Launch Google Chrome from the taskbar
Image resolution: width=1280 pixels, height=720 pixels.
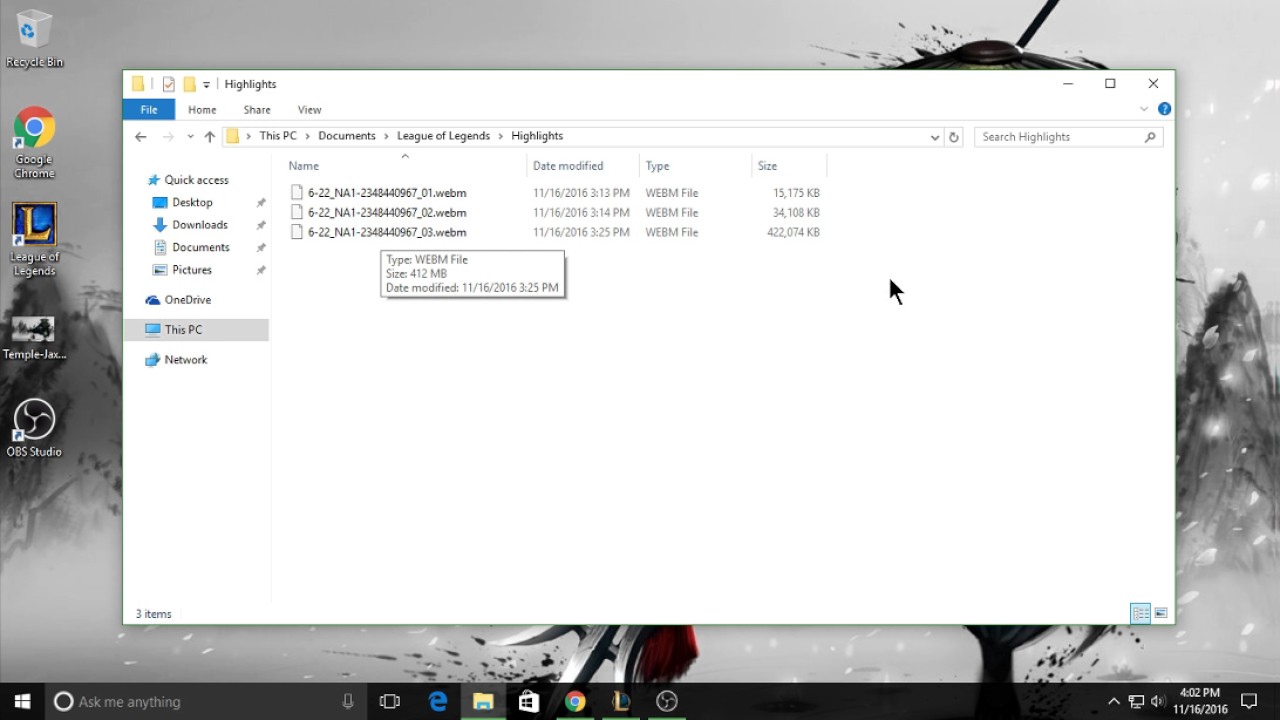[575, 701]
